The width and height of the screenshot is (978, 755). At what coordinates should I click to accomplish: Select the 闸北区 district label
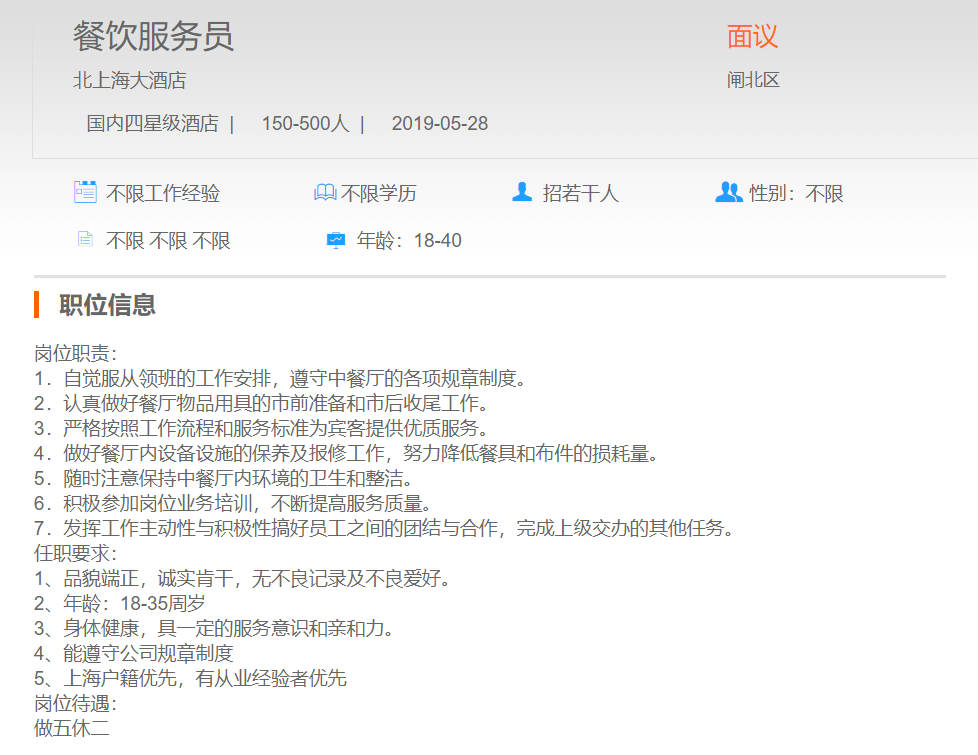click(753, 81)
